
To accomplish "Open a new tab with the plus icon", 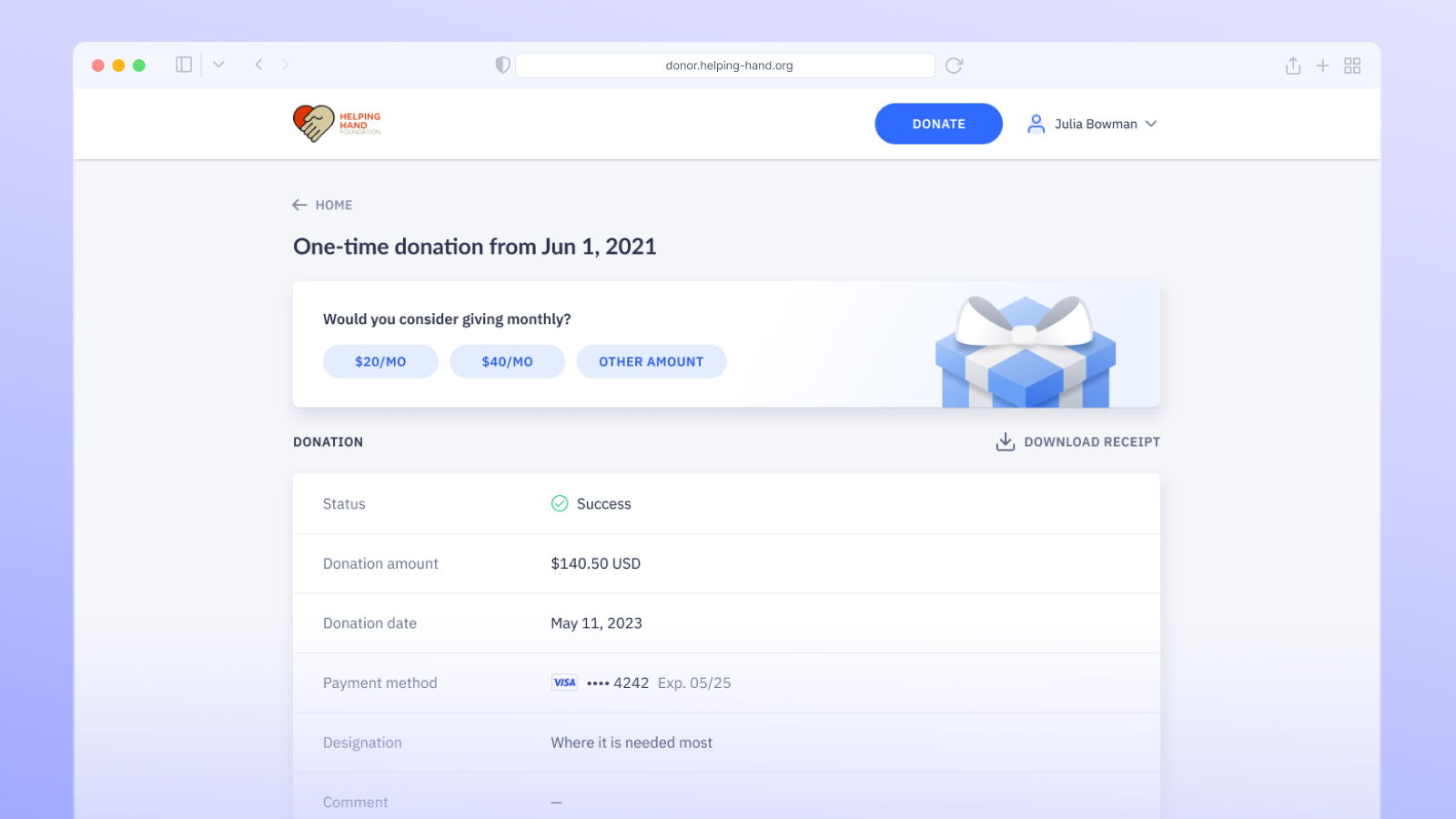I will [1322, 66].
